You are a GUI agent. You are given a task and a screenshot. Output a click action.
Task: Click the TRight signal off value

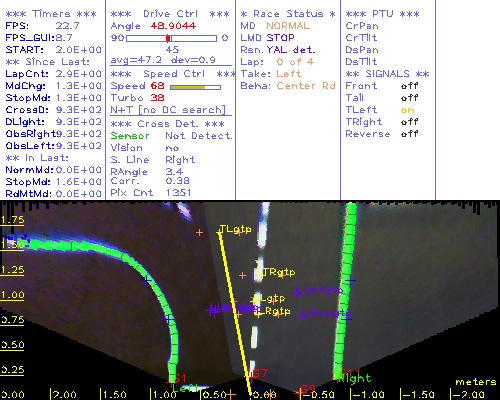(409, 122)
